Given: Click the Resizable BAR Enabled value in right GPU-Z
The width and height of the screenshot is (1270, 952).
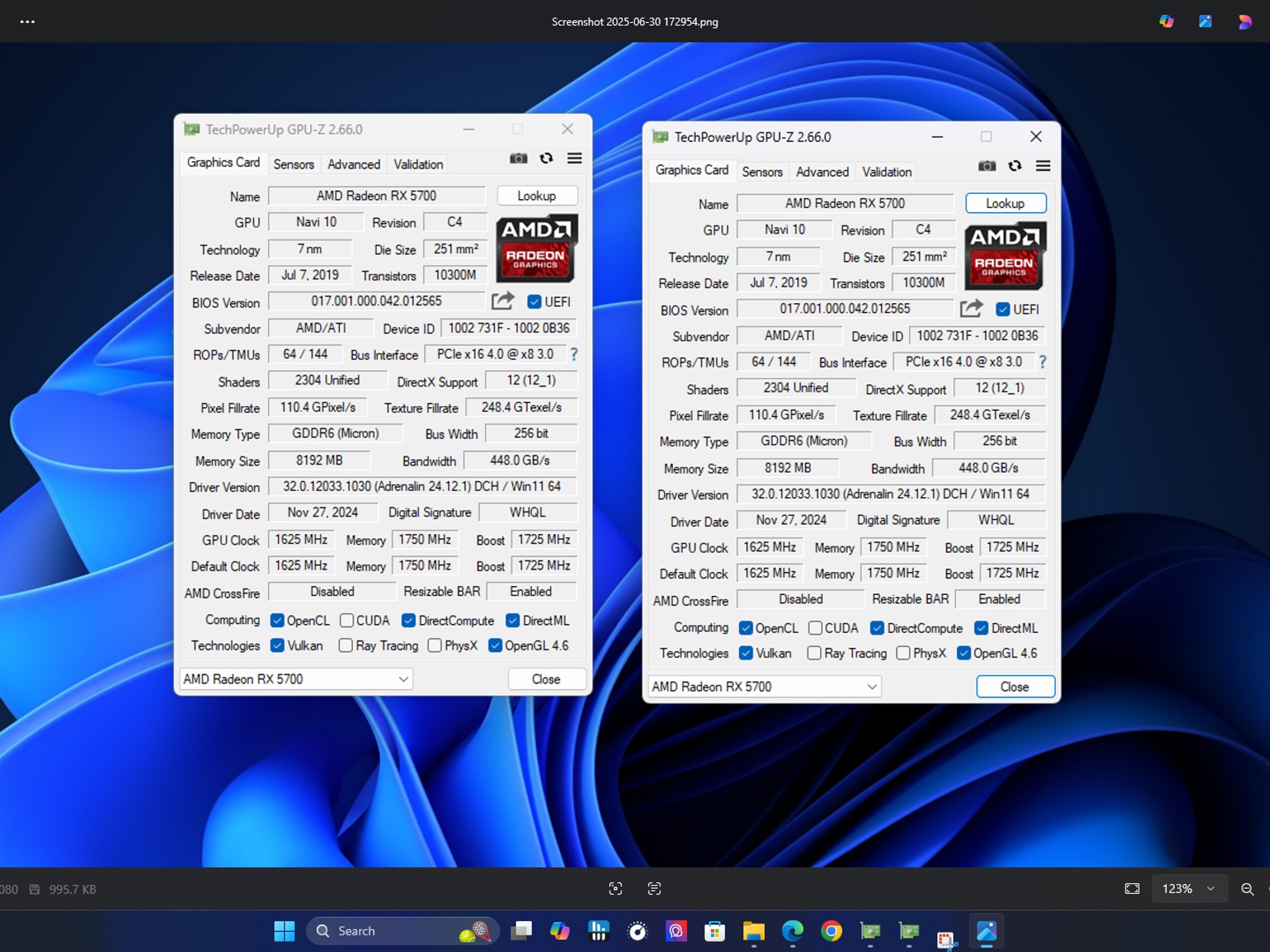Looking at the screenshot, I should pyautogui.click(x=1000, y=599).
